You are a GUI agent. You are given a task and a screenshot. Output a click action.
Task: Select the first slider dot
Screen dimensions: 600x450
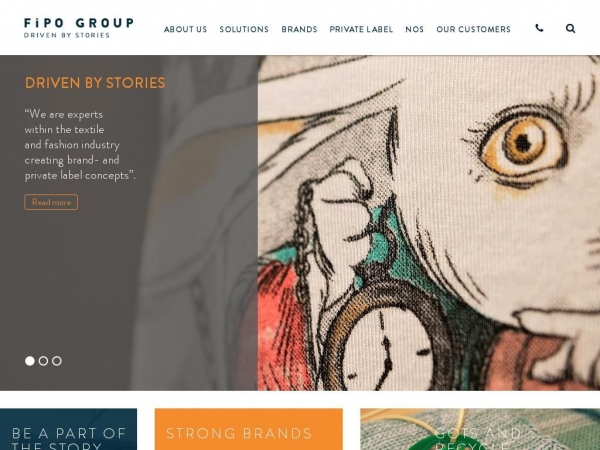point(30,361)
